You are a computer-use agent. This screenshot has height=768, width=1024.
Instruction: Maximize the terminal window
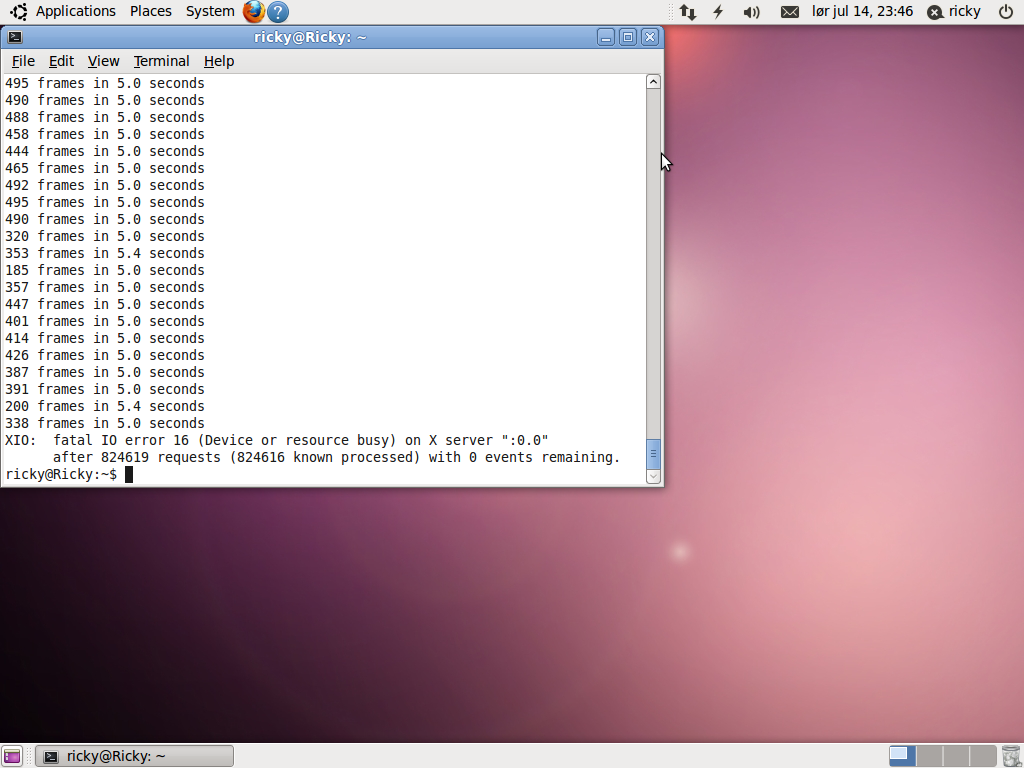click(x=628, y=37)
